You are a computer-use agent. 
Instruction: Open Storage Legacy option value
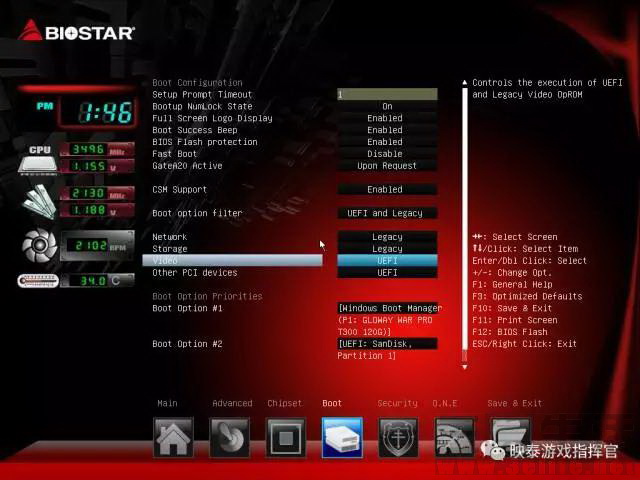(x=387, y=249)
